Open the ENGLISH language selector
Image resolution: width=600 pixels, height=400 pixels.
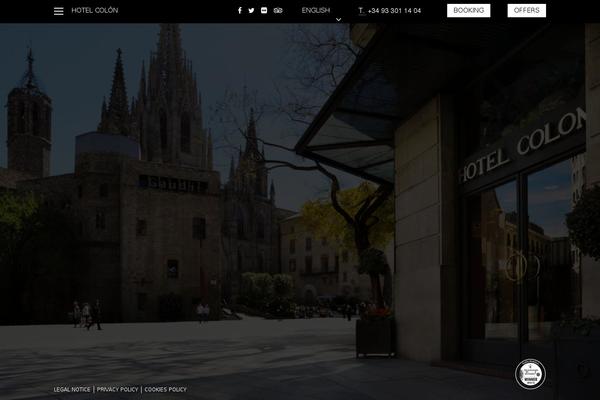click(x=316, y=10)
